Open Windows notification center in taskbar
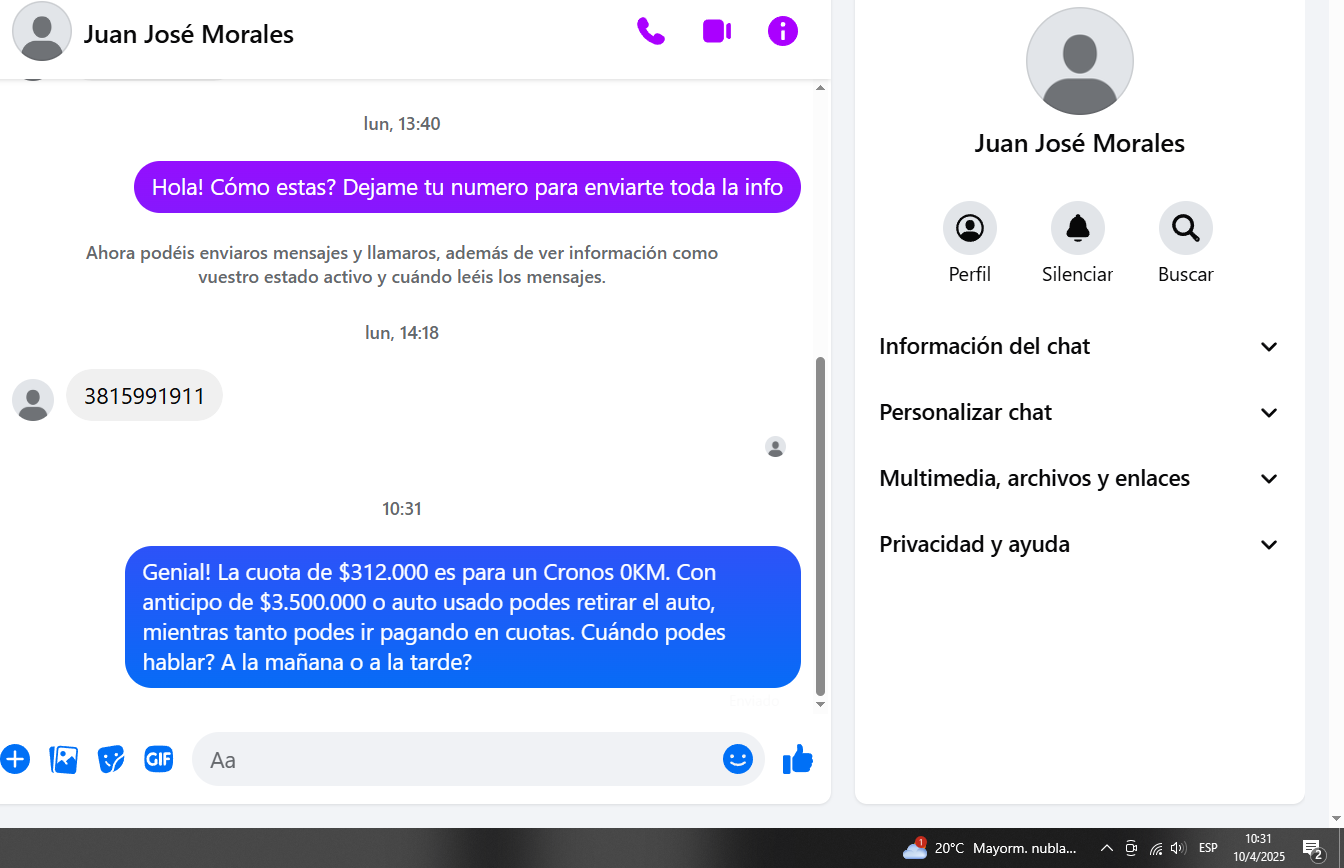 tap(1313, 848)
